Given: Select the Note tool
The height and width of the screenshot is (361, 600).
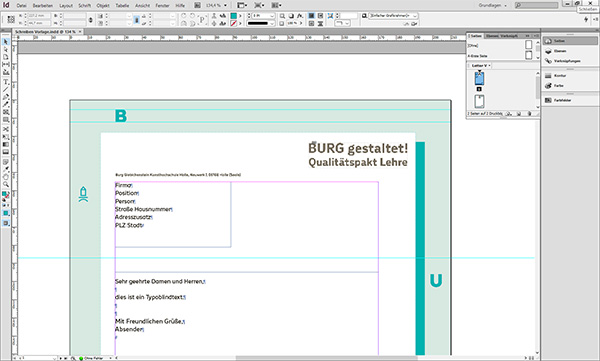Looking at the screenshot, I should point(6,162).
